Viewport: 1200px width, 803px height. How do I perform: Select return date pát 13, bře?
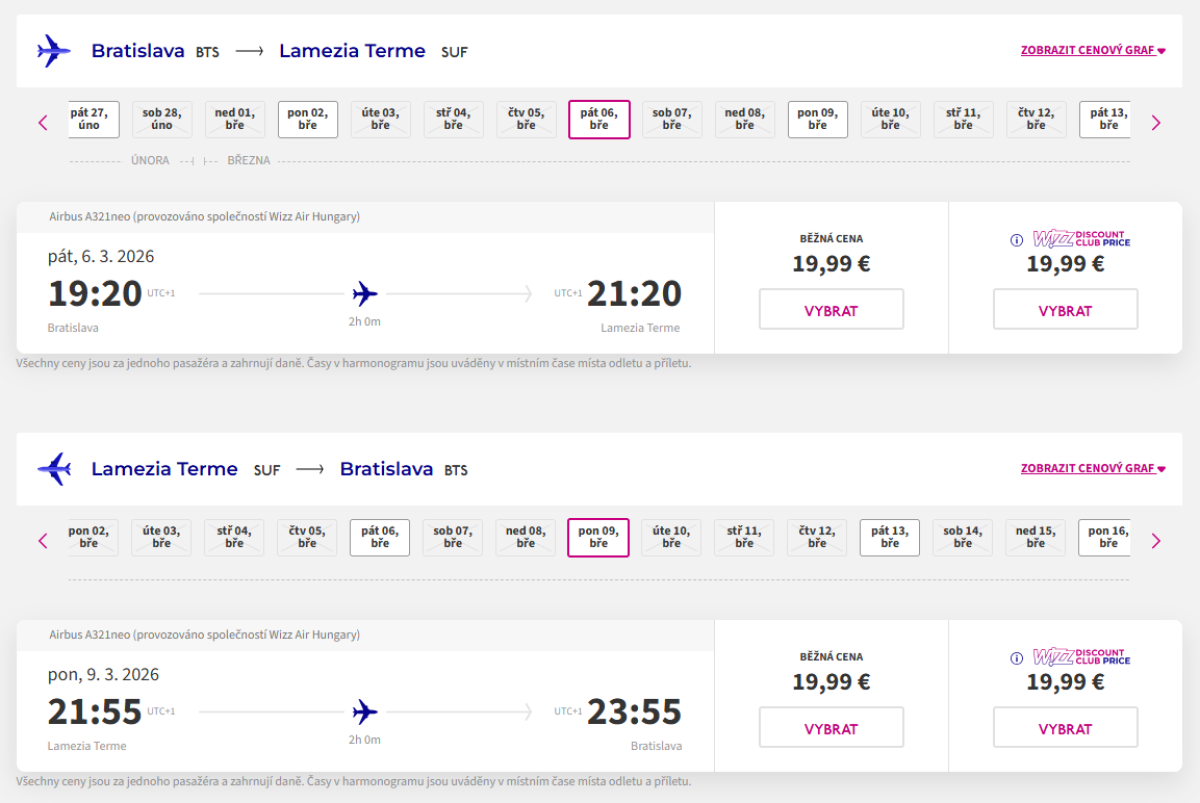(889, 537)
